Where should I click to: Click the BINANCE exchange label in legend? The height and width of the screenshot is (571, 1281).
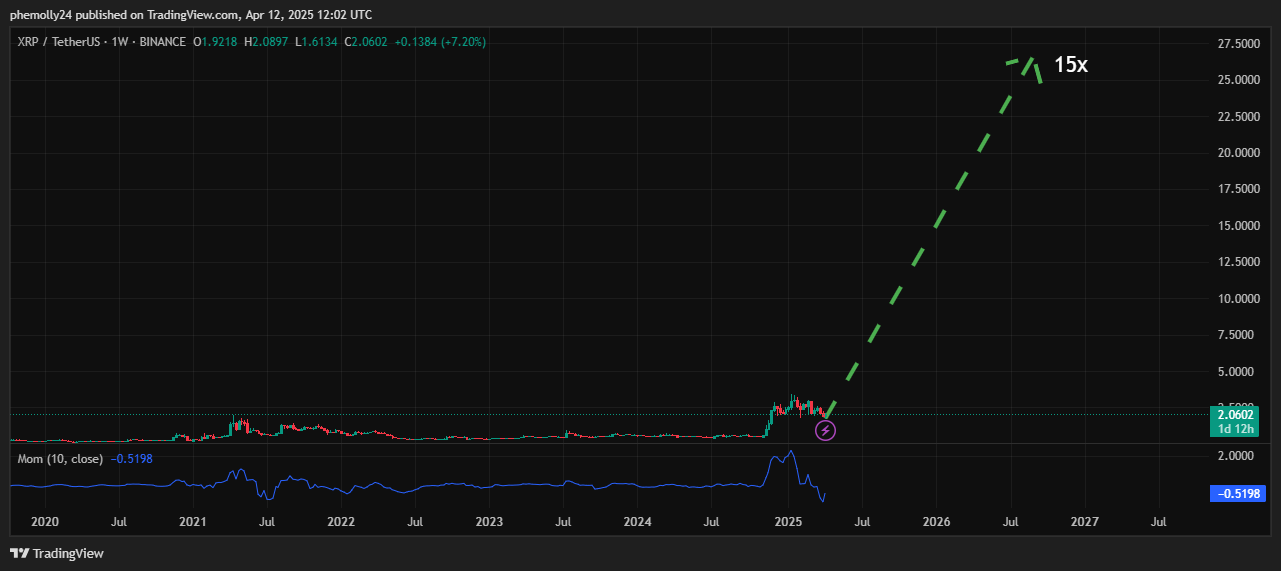click(x=161, y=42)
